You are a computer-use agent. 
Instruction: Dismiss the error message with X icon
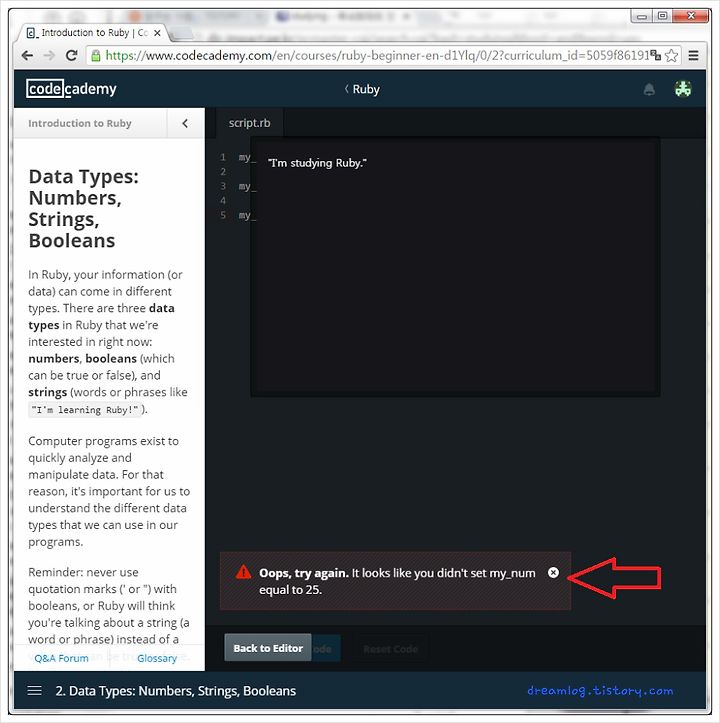(x=553, y=572)
